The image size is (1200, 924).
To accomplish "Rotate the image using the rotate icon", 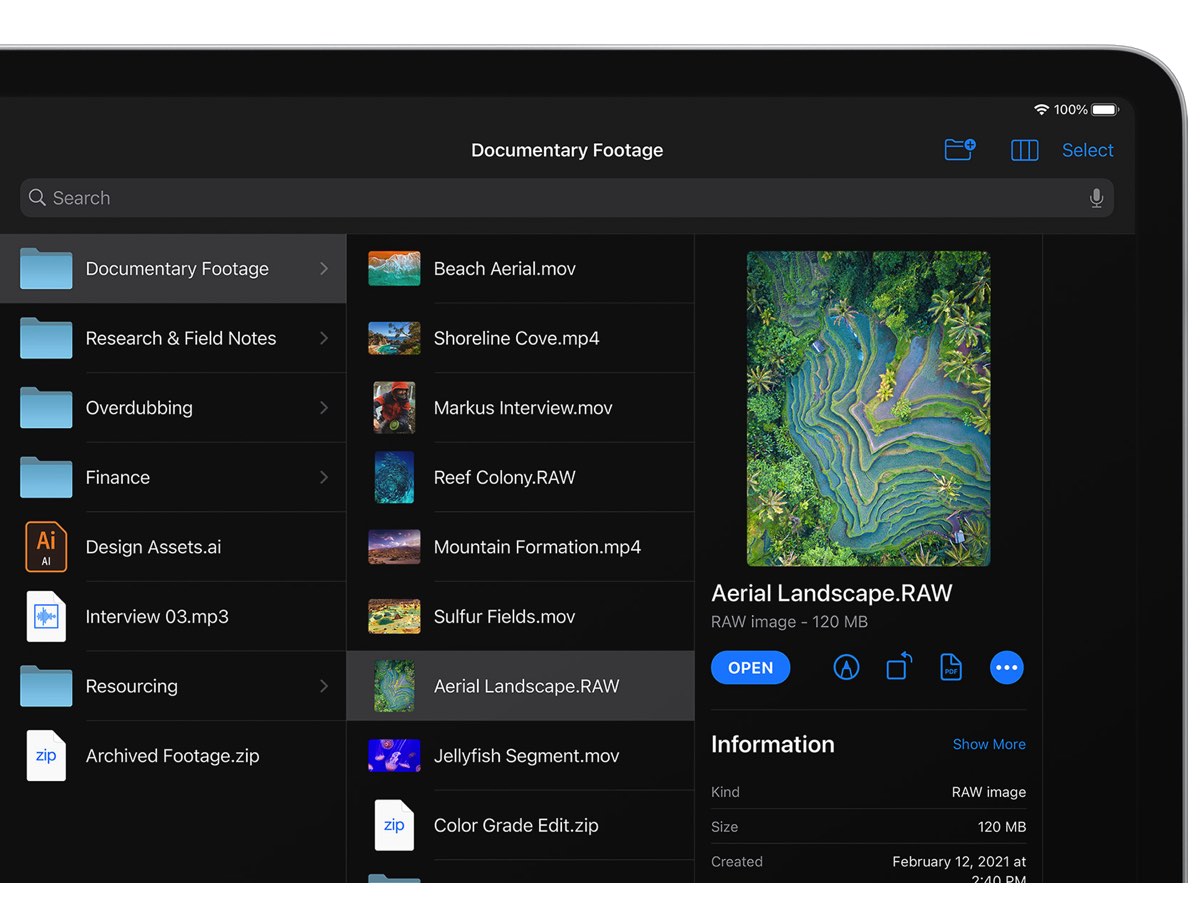I will pos(899,667).
